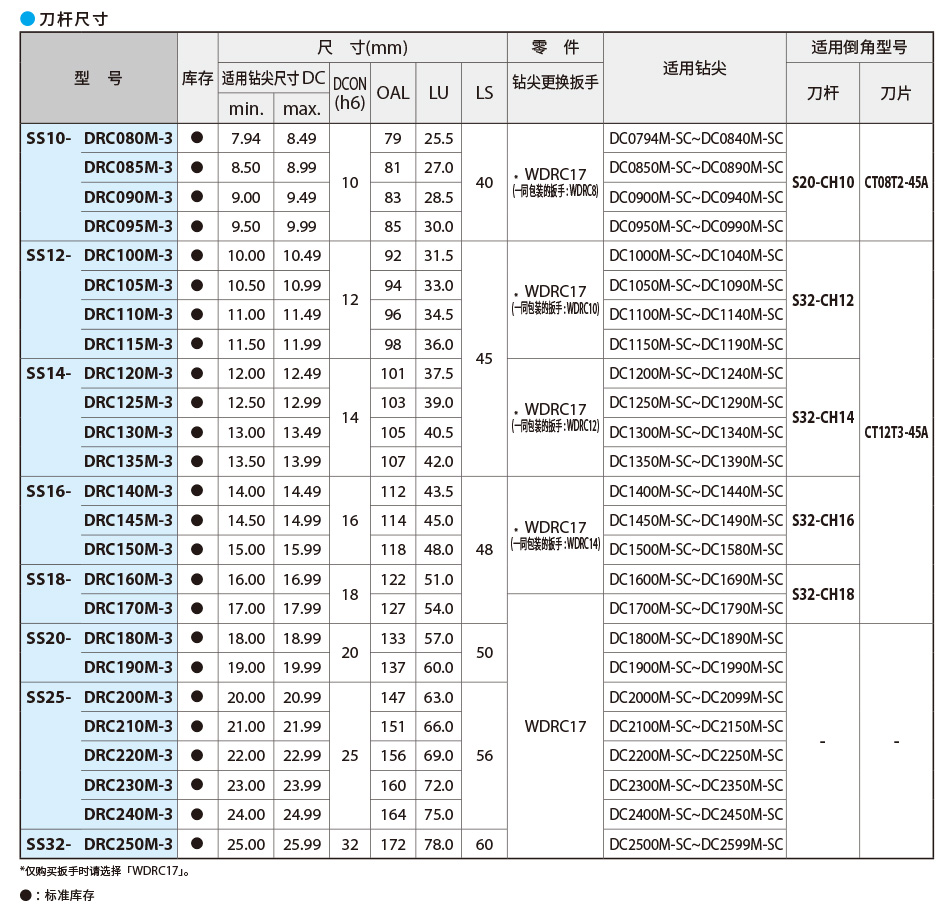Select model SS14- DRC120M-3
Screen dimensions: 950x923
point(99,373)
